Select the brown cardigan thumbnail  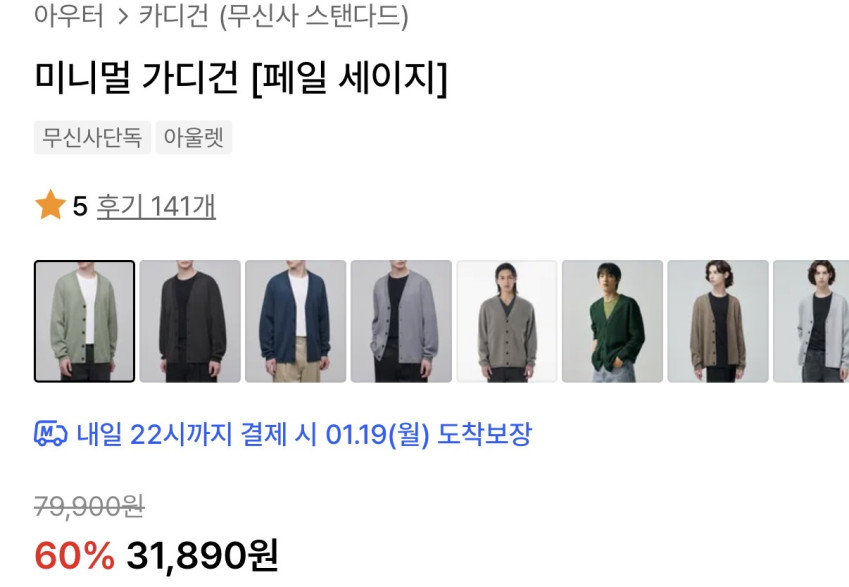point(718,321)
